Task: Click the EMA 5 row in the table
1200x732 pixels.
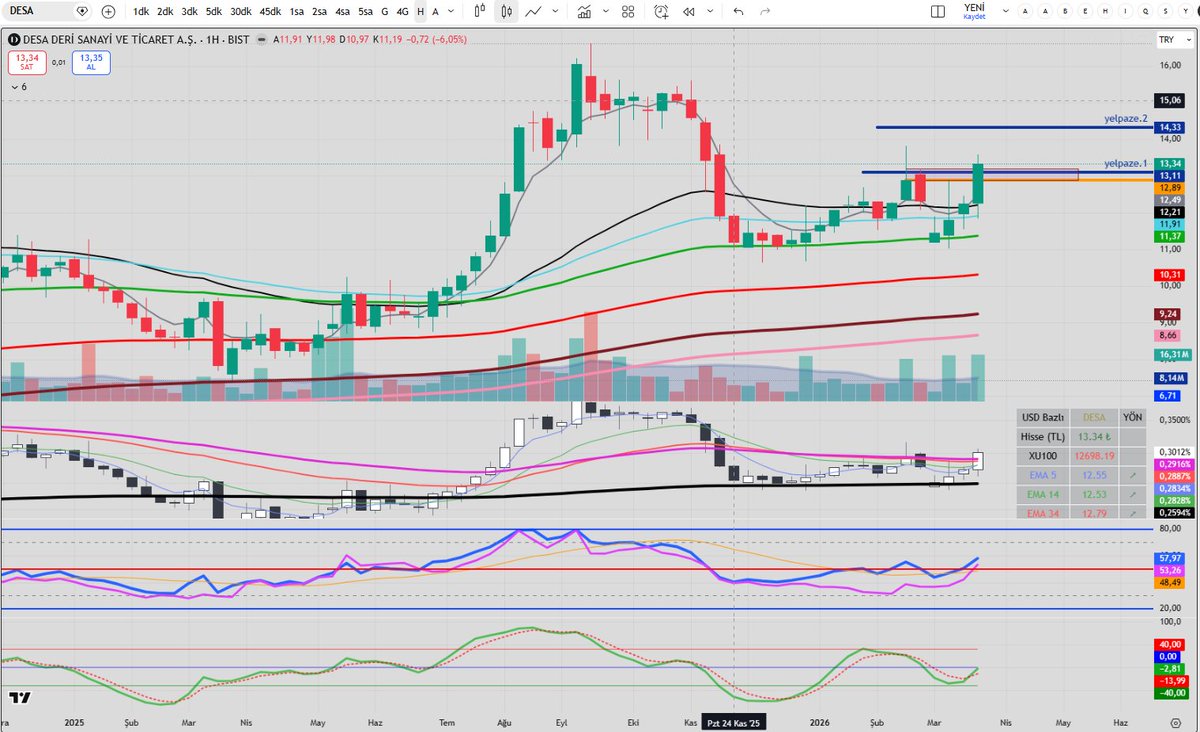Action: [x=1081, y=474]
